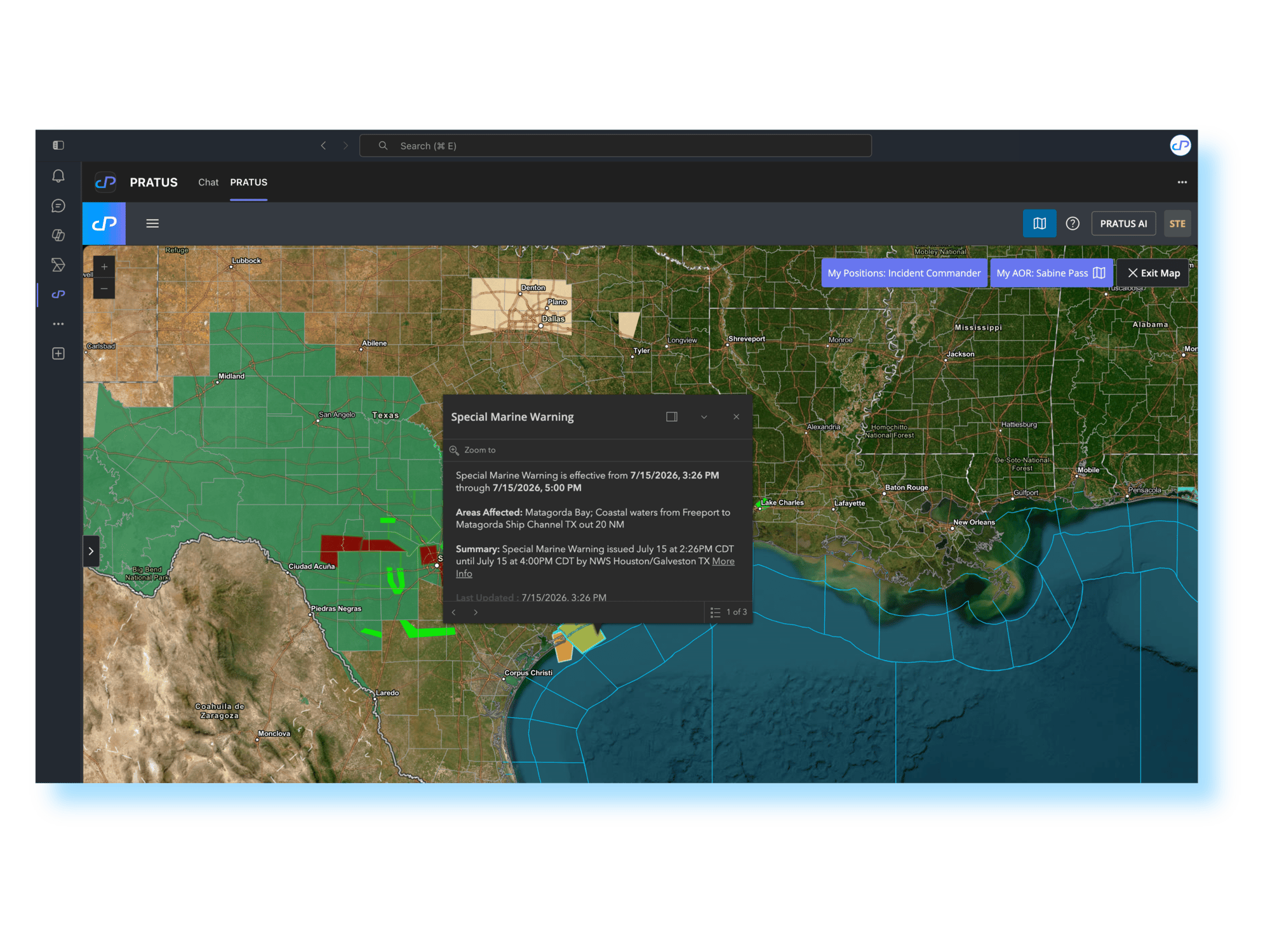Click the Search input field
The width and height of the screenshot is (1270, 952).
click(x=615, y=145)
